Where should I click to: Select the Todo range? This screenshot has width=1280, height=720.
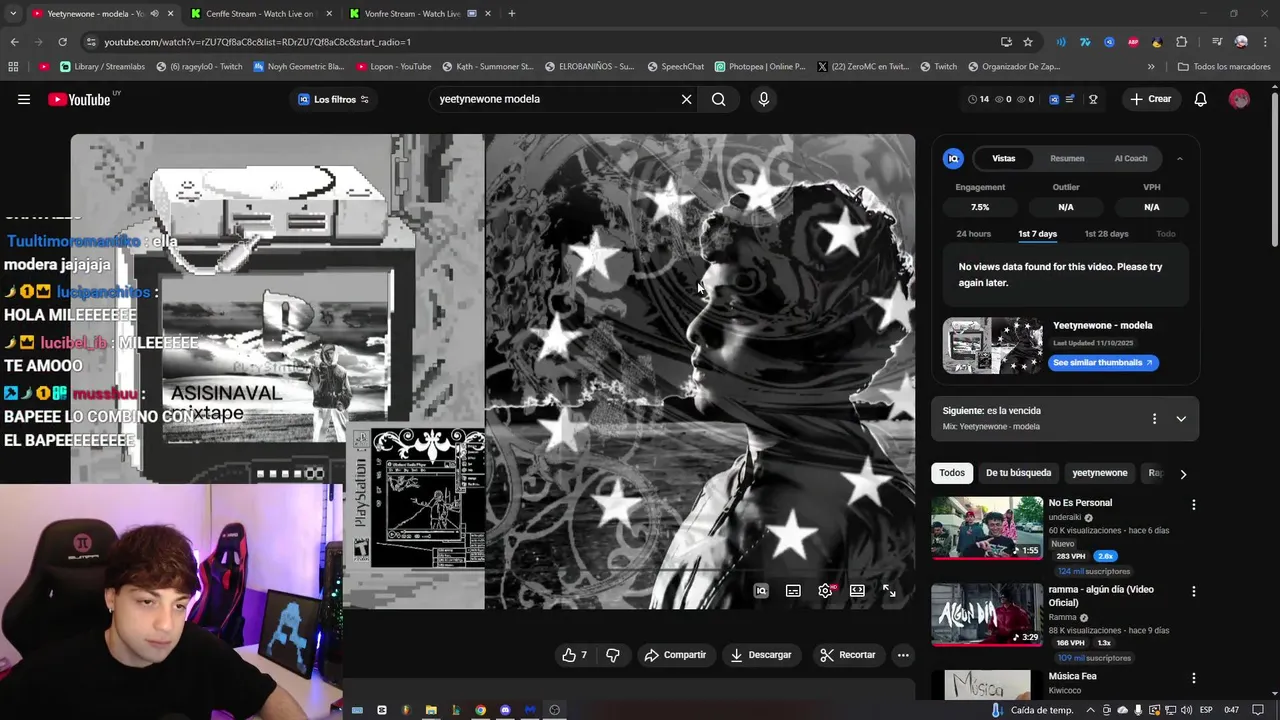[x=1166, y=234]
